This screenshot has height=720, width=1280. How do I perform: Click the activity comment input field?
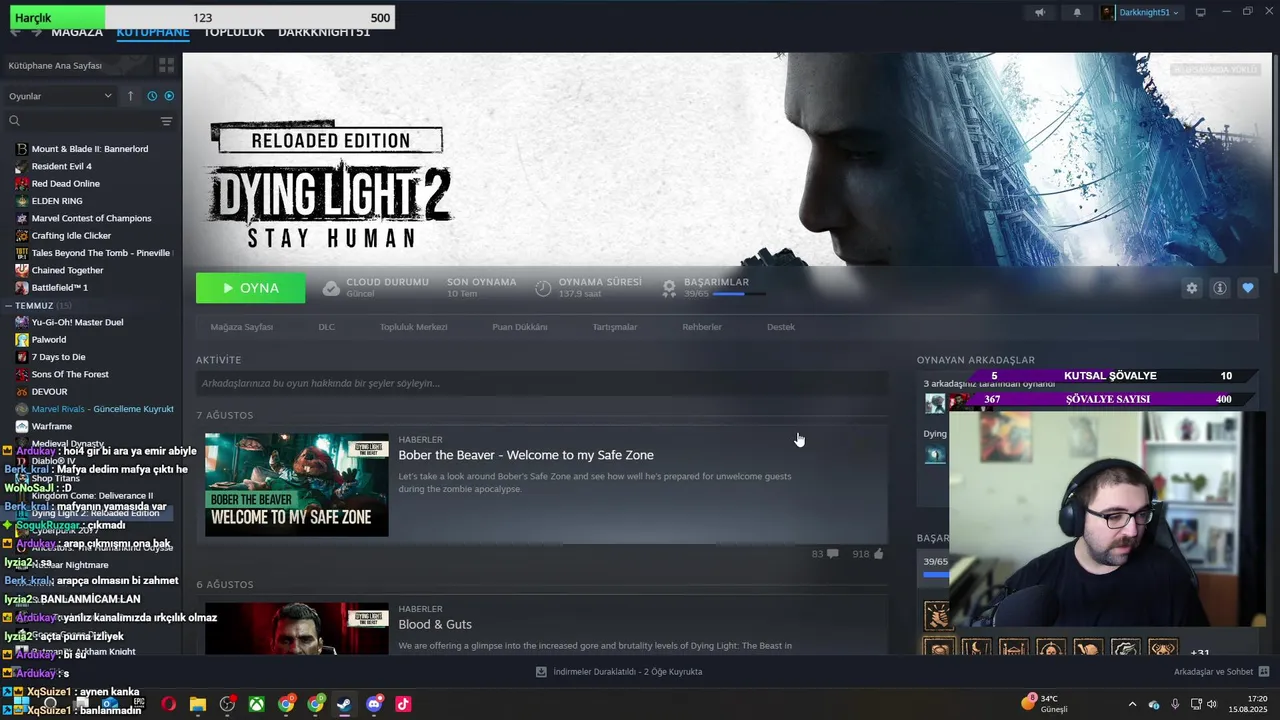pos(541,383)
